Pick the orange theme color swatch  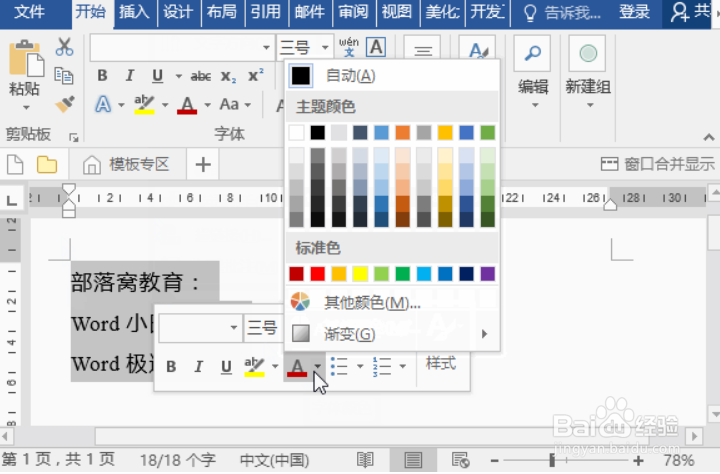(x=402, y=133)
